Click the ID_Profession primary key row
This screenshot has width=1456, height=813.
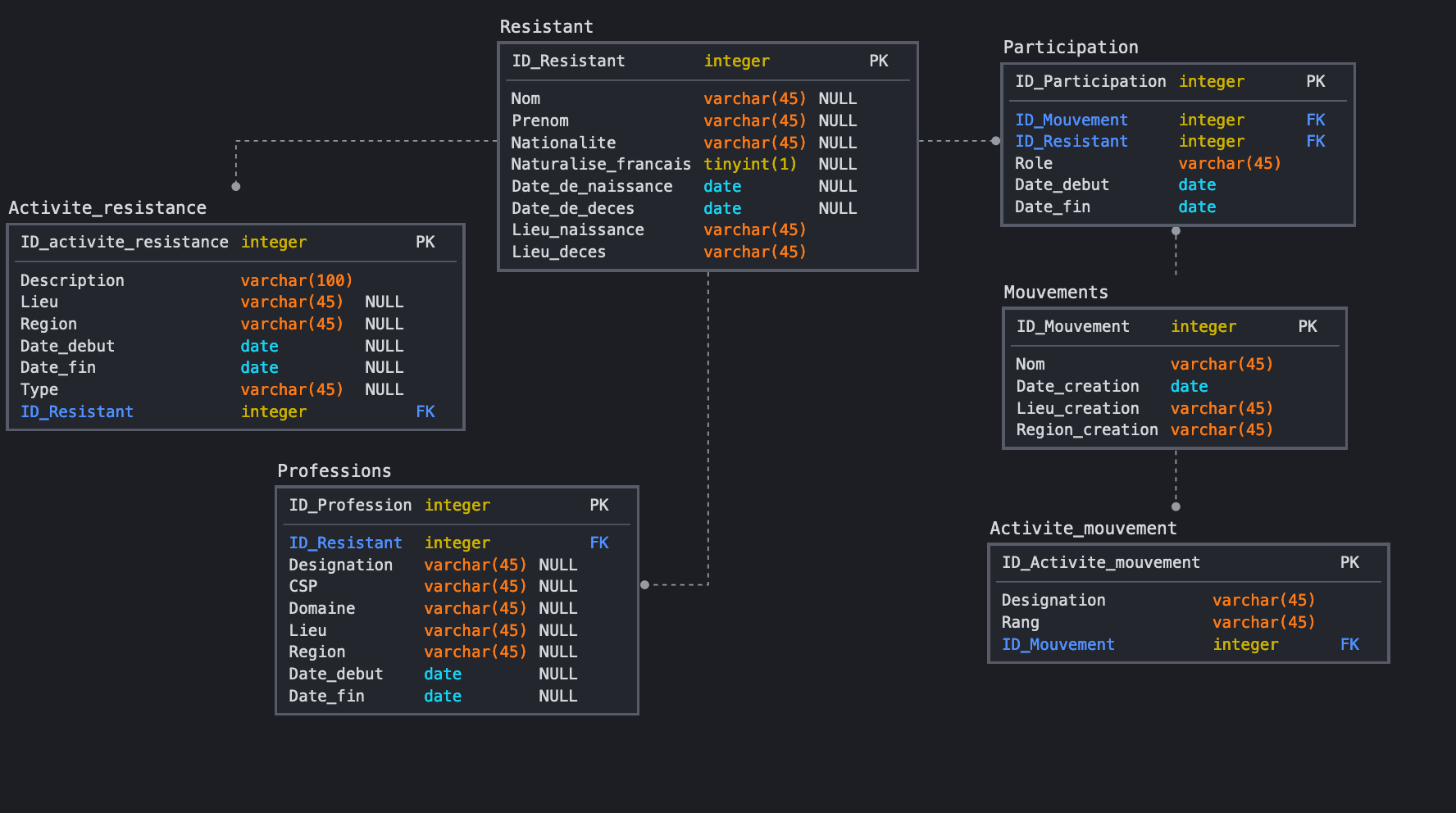coord(457,505)
